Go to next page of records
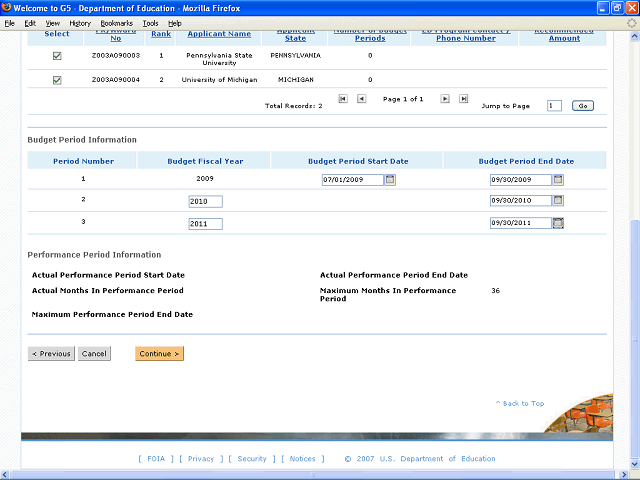Image resolution: width=640 pixels, height=480 pixels. tap(445, 99)
